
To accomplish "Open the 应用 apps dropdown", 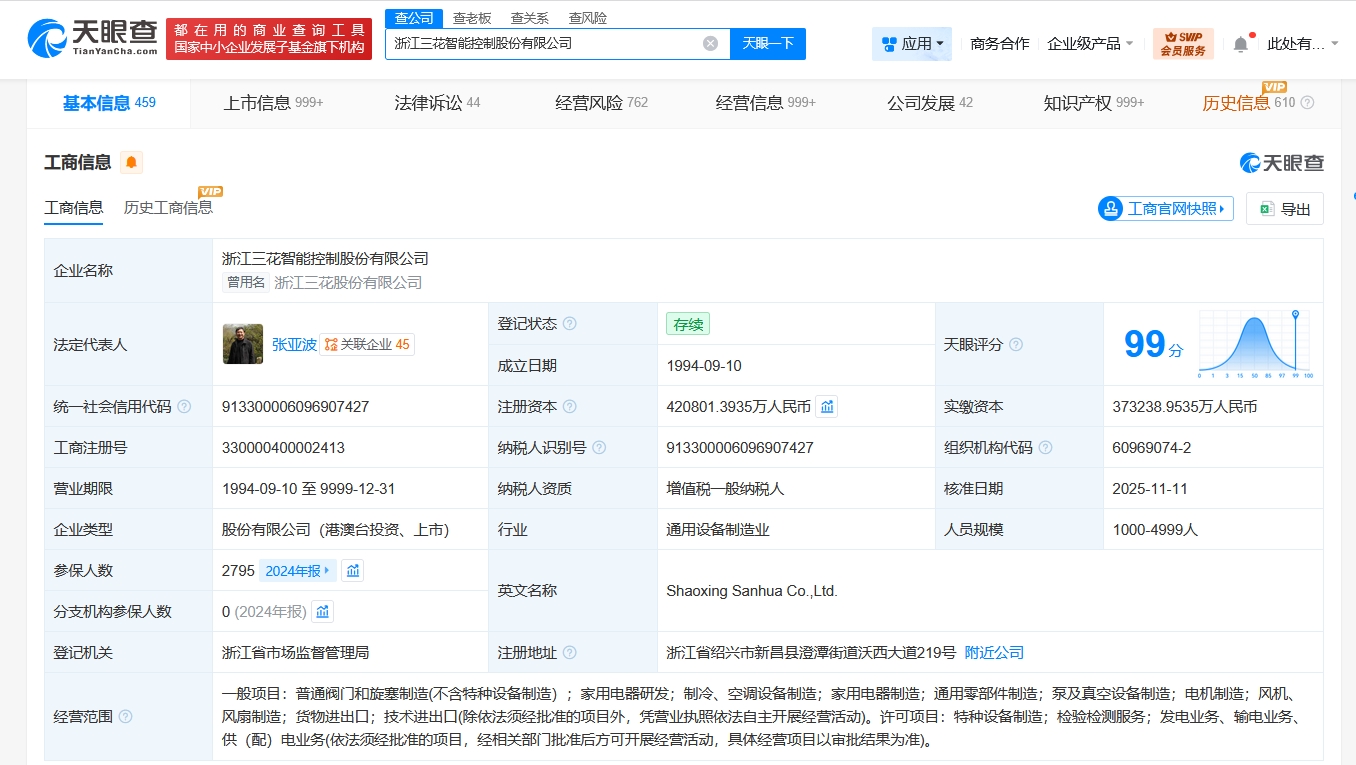I will tap(912, 43).
